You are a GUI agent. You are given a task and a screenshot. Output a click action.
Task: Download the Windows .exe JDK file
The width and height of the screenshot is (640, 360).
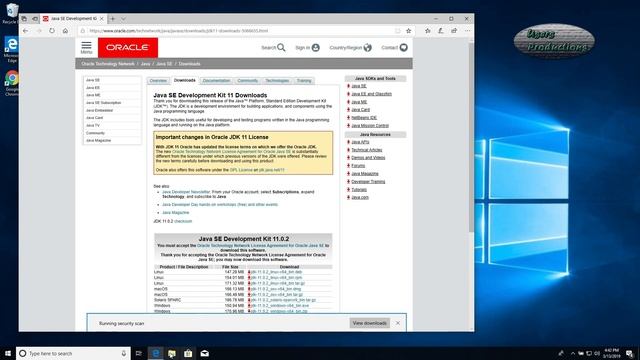pyautogui.click(x=280, y=305)
